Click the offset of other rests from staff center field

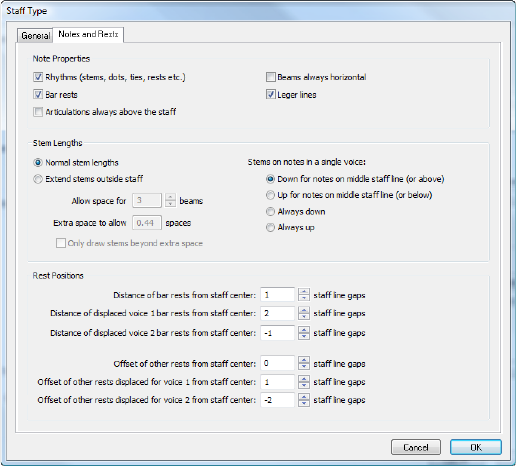click(x=277, y=363)
